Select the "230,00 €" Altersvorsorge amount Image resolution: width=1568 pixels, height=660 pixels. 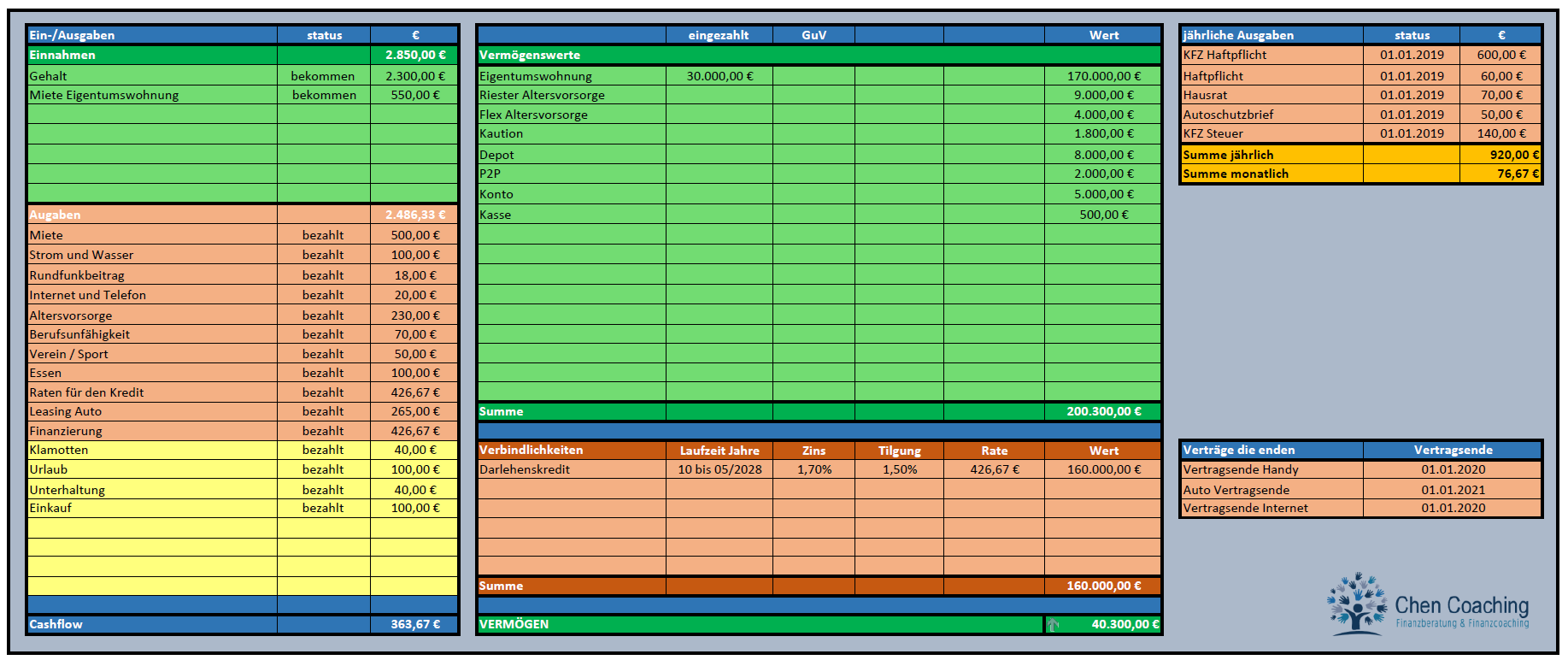[414, 315]
